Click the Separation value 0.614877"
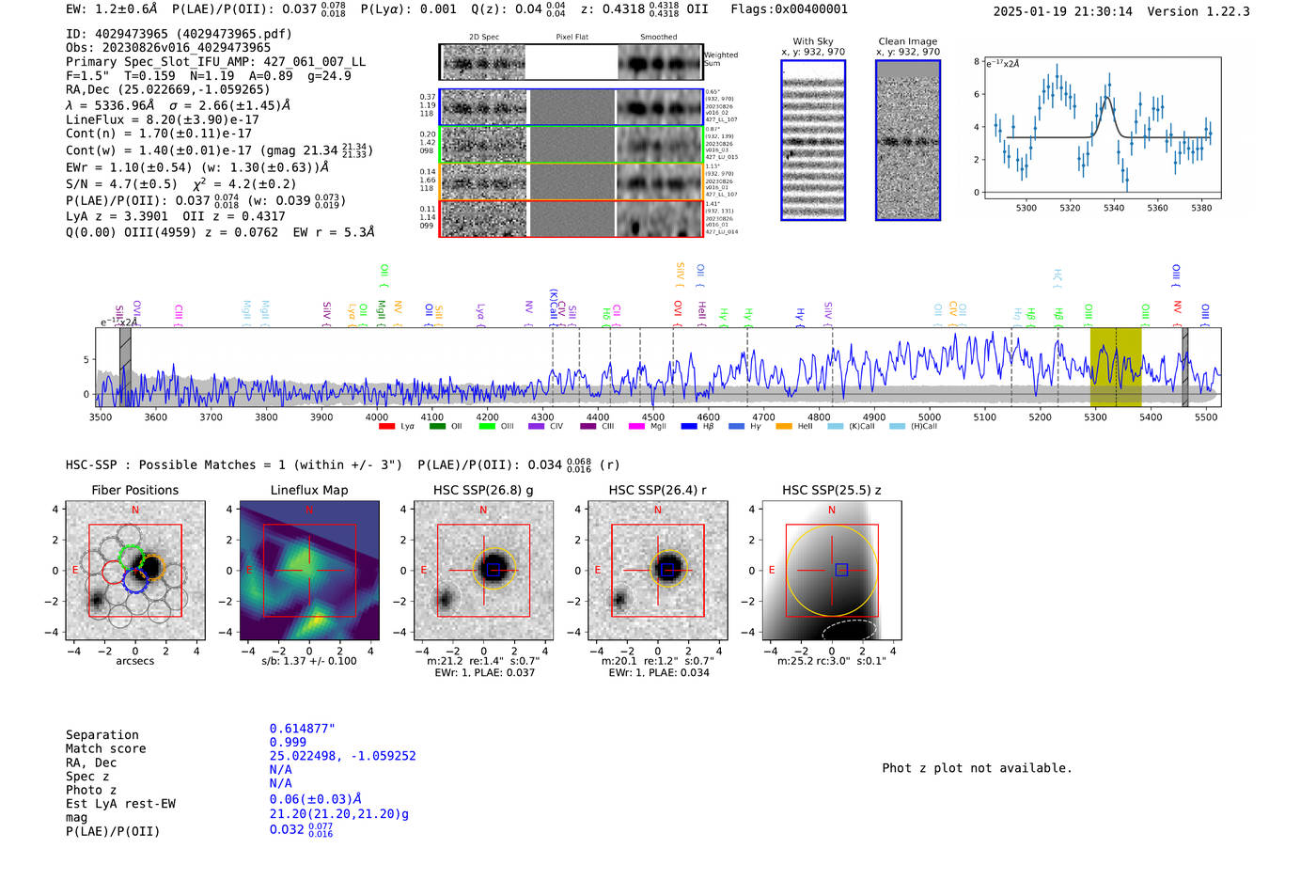 coord(303,729)
